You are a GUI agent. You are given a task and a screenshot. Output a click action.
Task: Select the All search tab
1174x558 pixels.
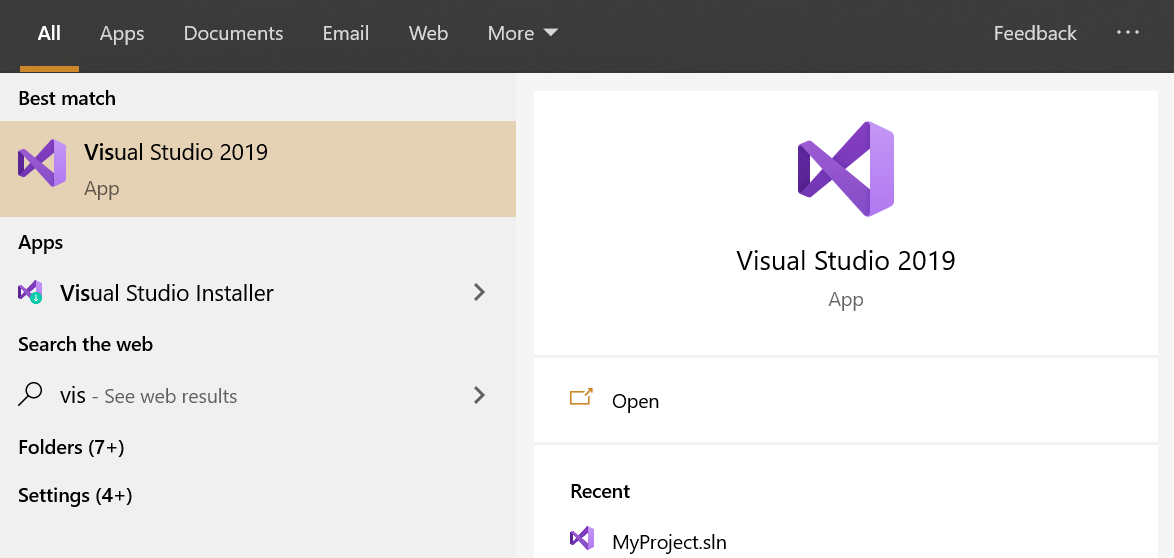click(49, 34)
